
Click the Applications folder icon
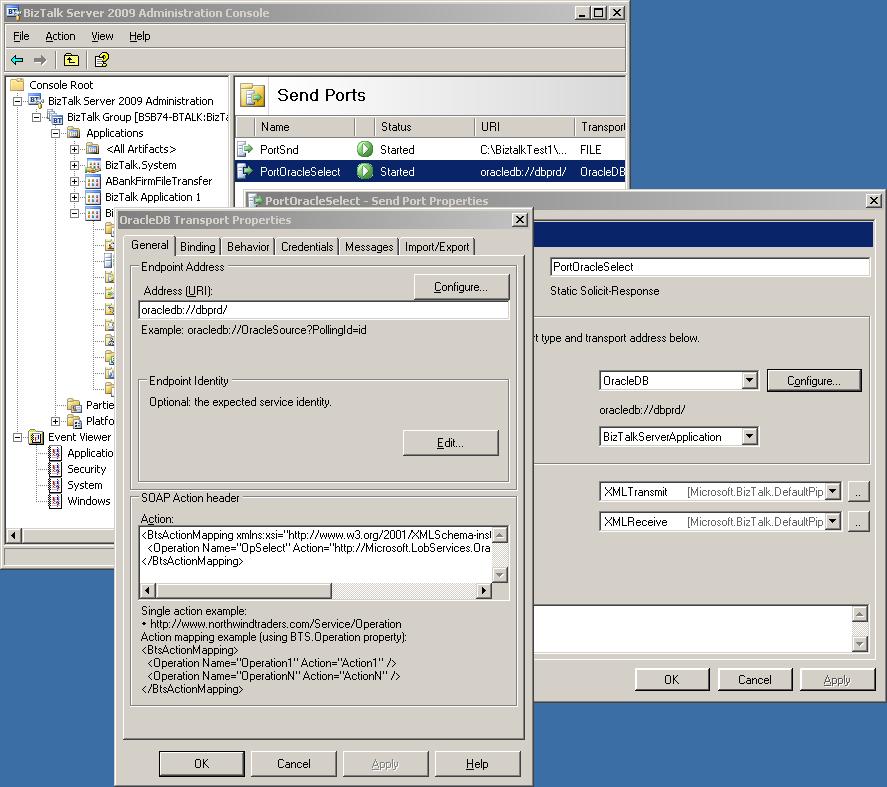click(74, 133)
